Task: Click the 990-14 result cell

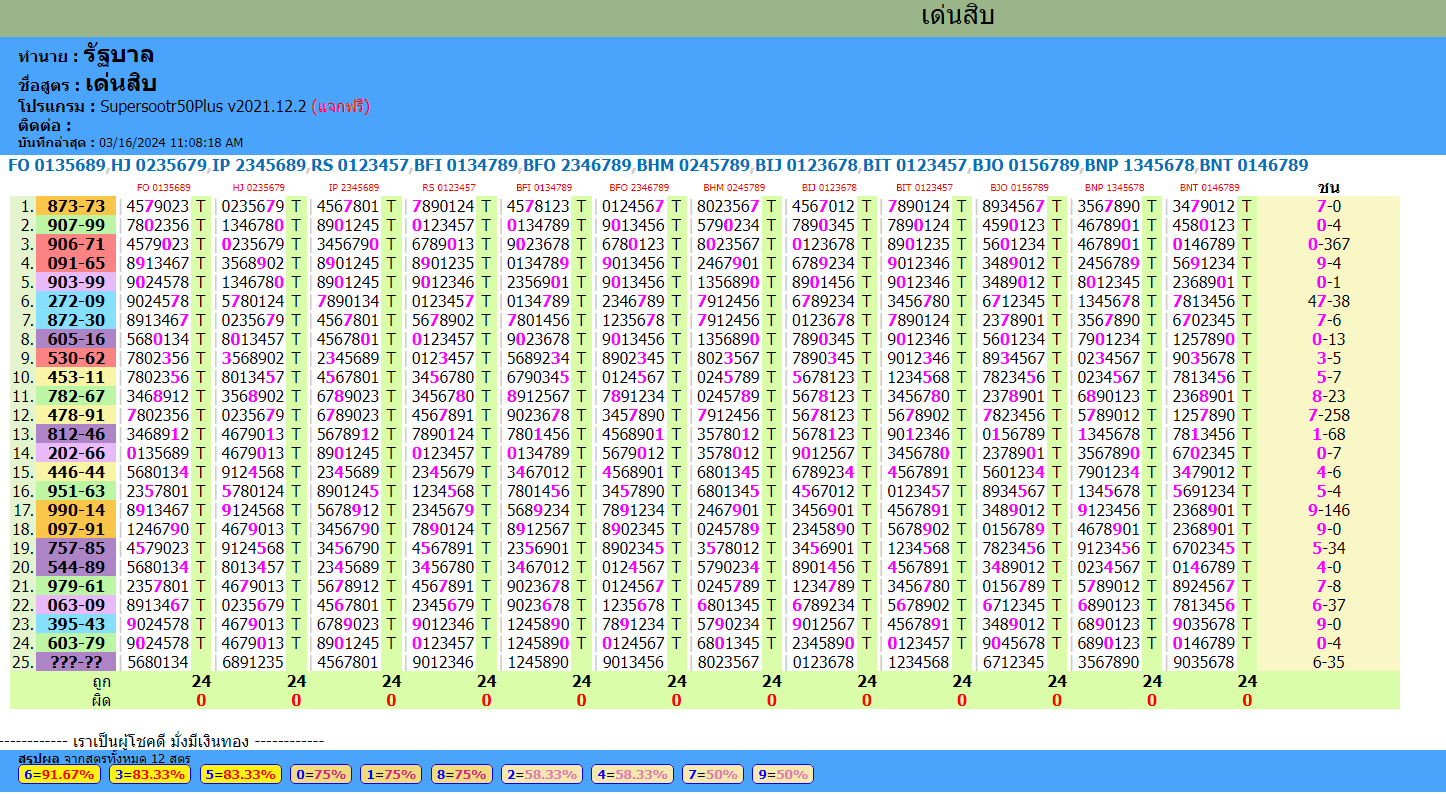Action: [x=76, y=510]
